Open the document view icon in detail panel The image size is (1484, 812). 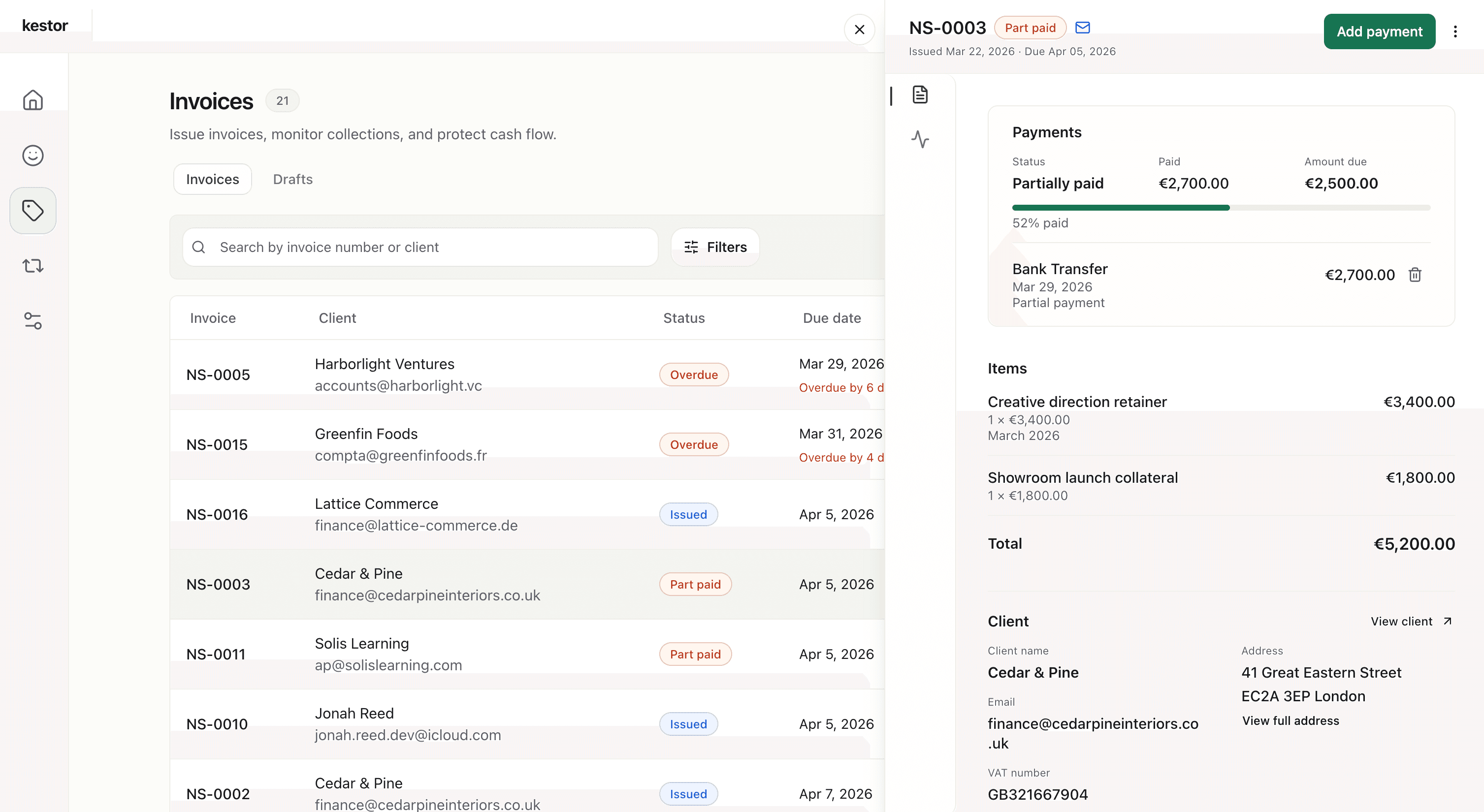(920, 95)
